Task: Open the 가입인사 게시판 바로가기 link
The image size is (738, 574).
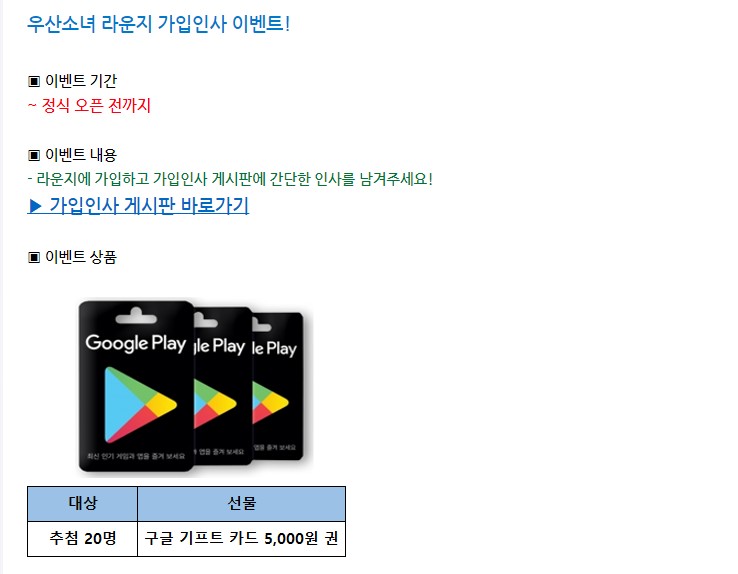Action: coord(138,206)
